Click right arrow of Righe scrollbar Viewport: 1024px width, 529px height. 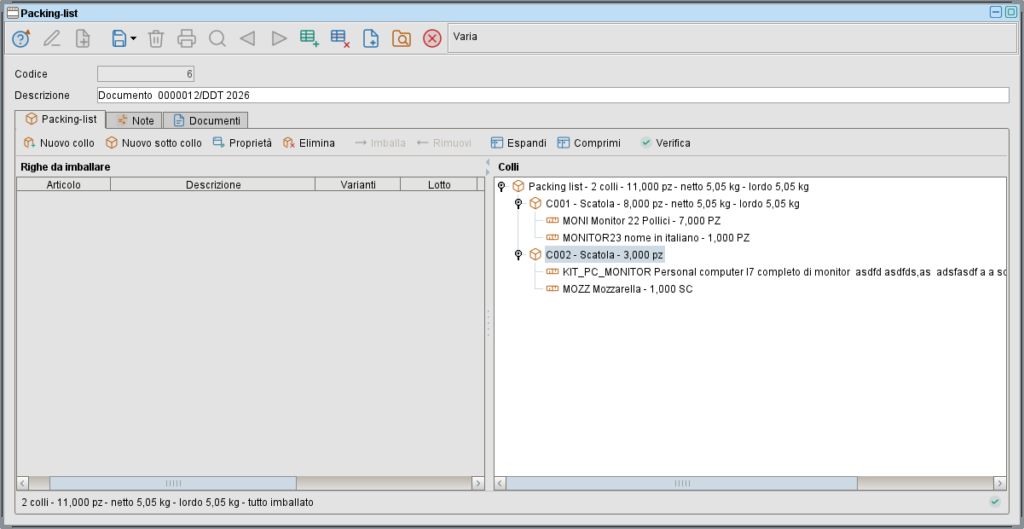(478, 483)
